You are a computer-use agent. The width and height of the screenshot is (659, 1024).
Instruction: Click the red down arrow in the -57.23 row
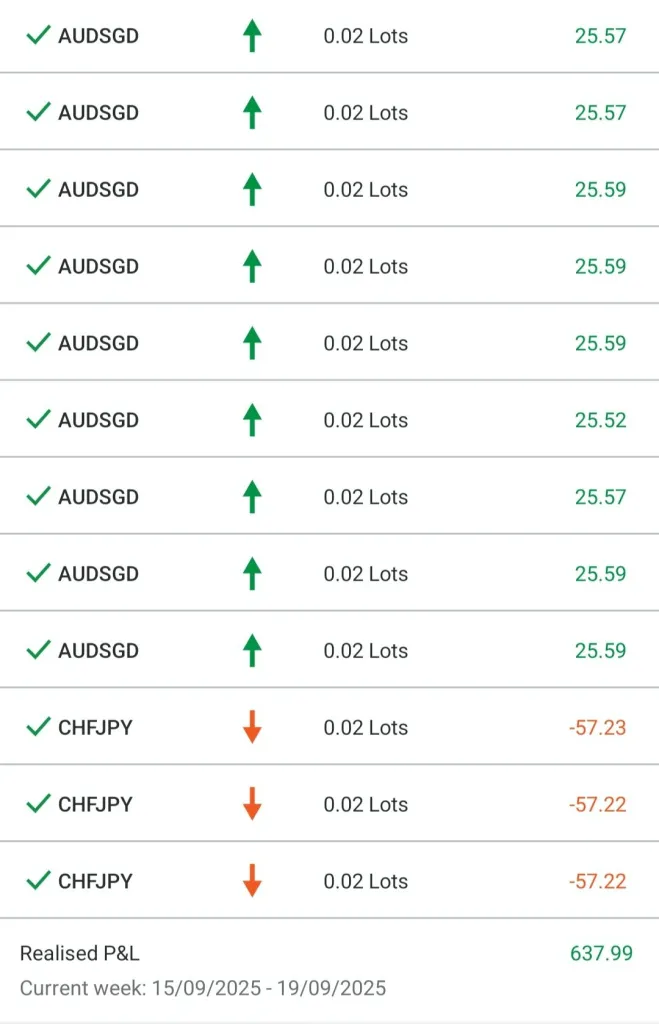252,728
